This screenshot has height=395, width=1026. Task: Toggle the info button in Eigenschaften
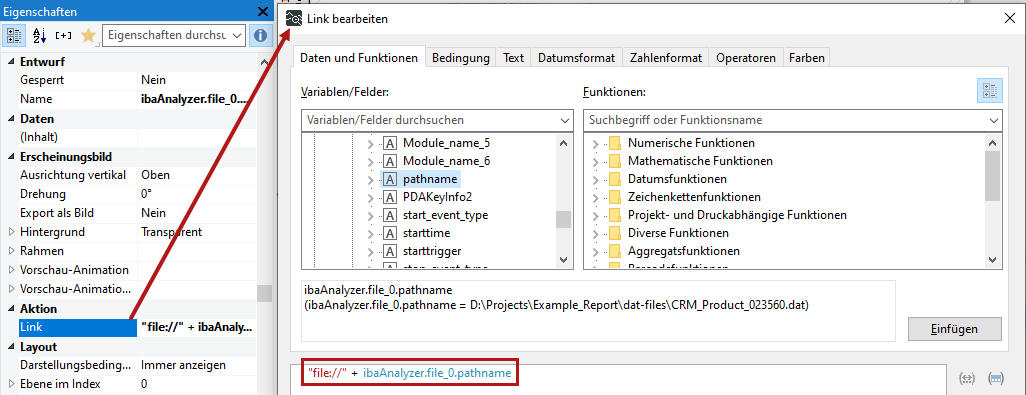coord(260,35)
